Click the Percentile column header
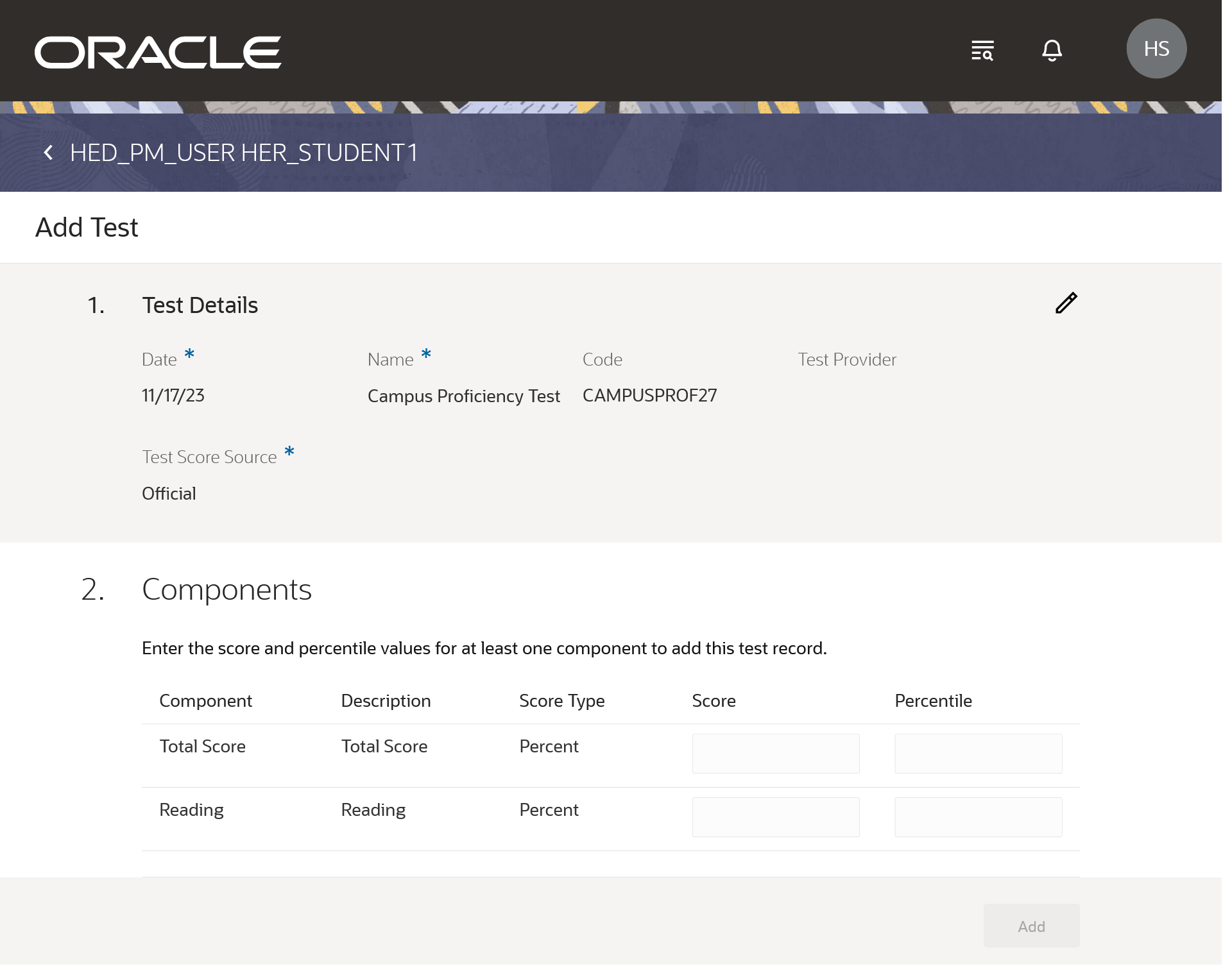Viewport: 1232px width, 973px height. [x=933, y=701]
